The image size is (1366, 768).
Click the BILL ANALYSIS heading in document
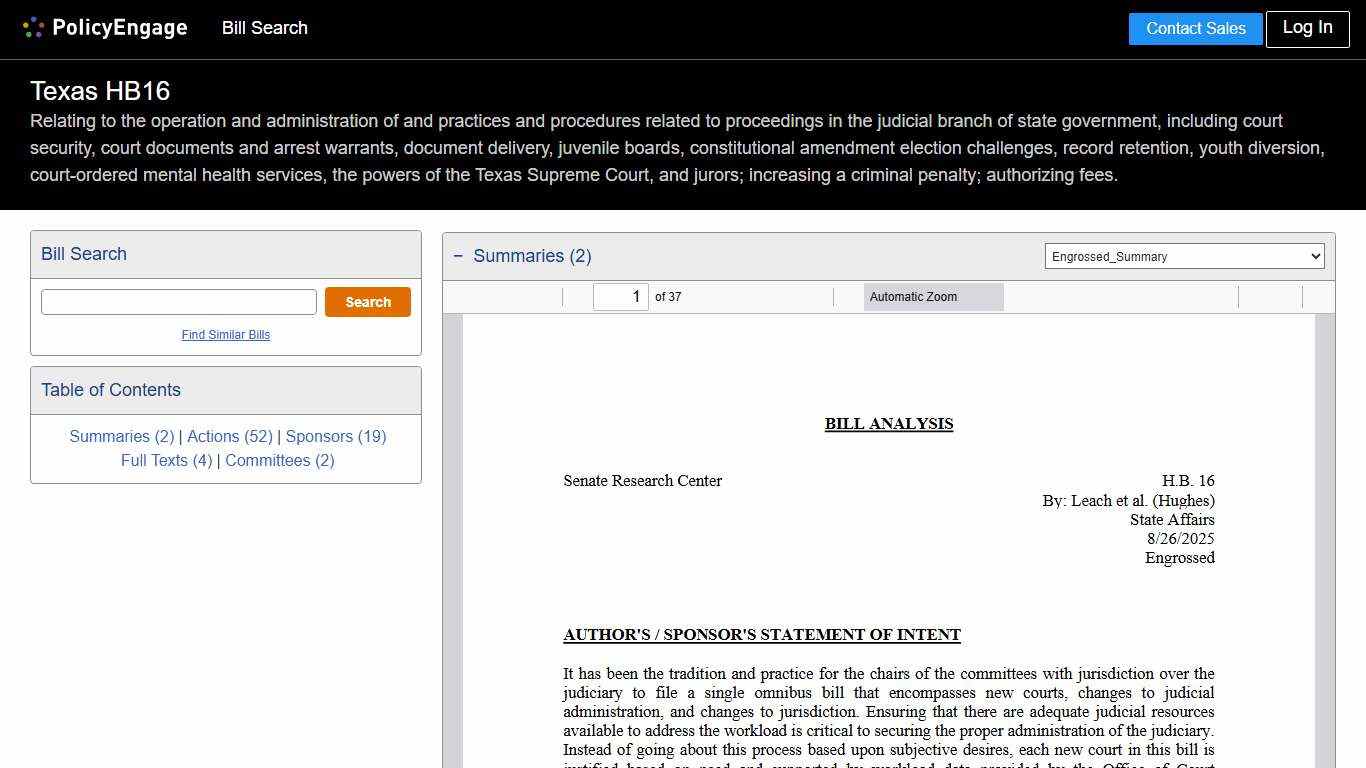(x=888, y=424)
